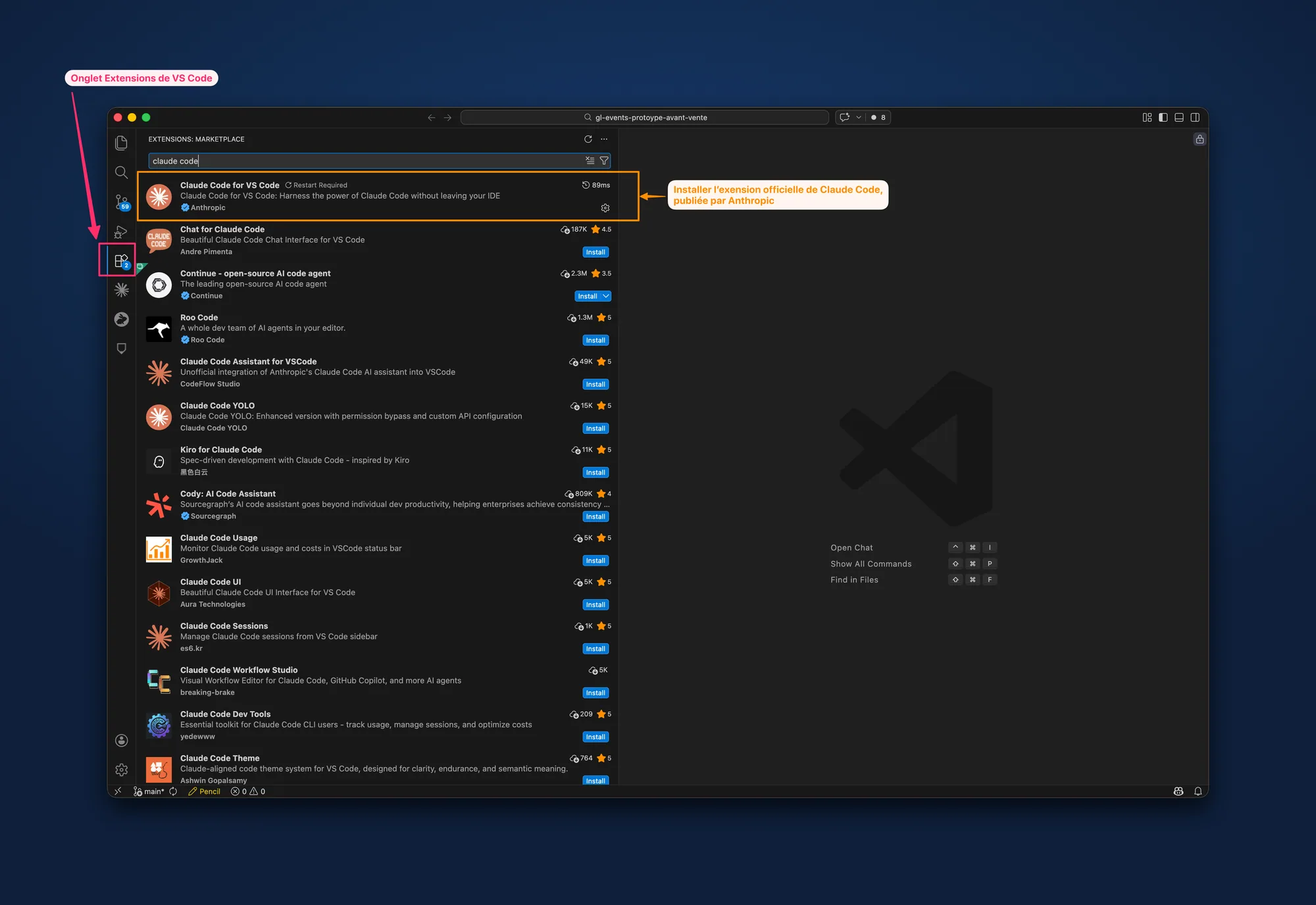Install the Claude Code YOLO extension
The height and width of the screenshot is (905, 1316).
595,428
